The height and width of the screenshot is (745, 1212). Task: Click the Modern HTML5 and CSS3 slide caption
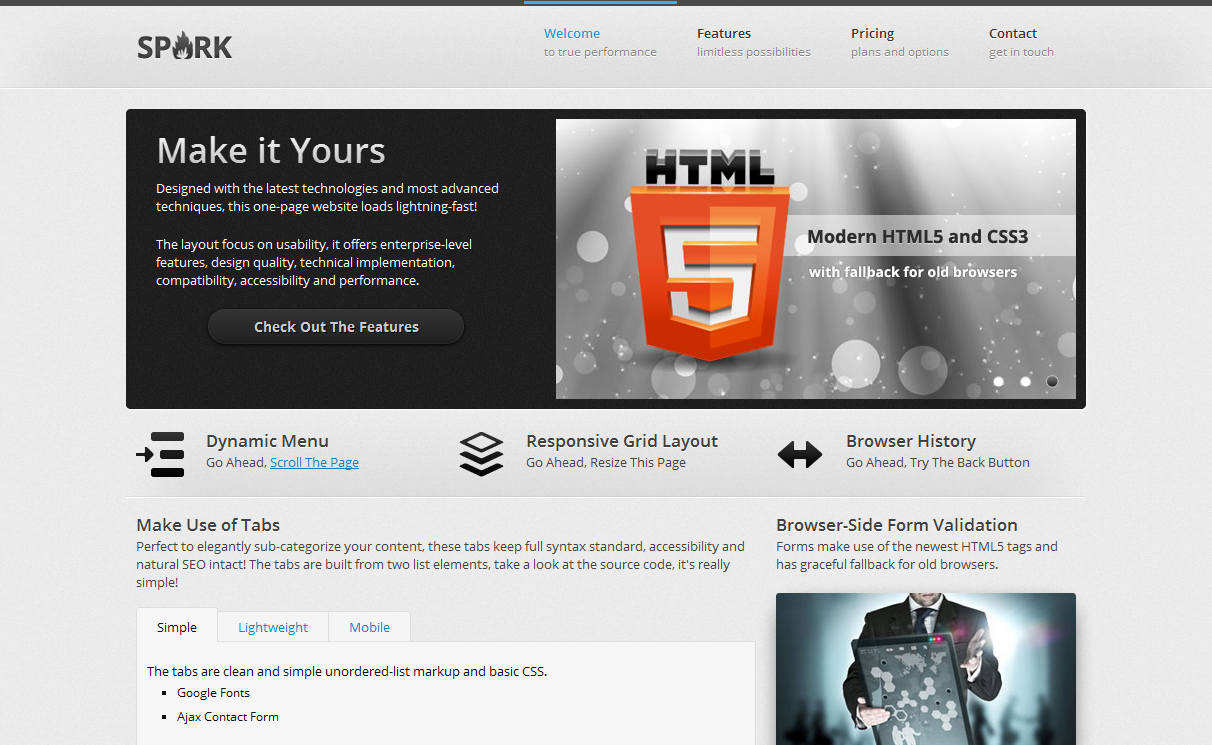point(917,237)
